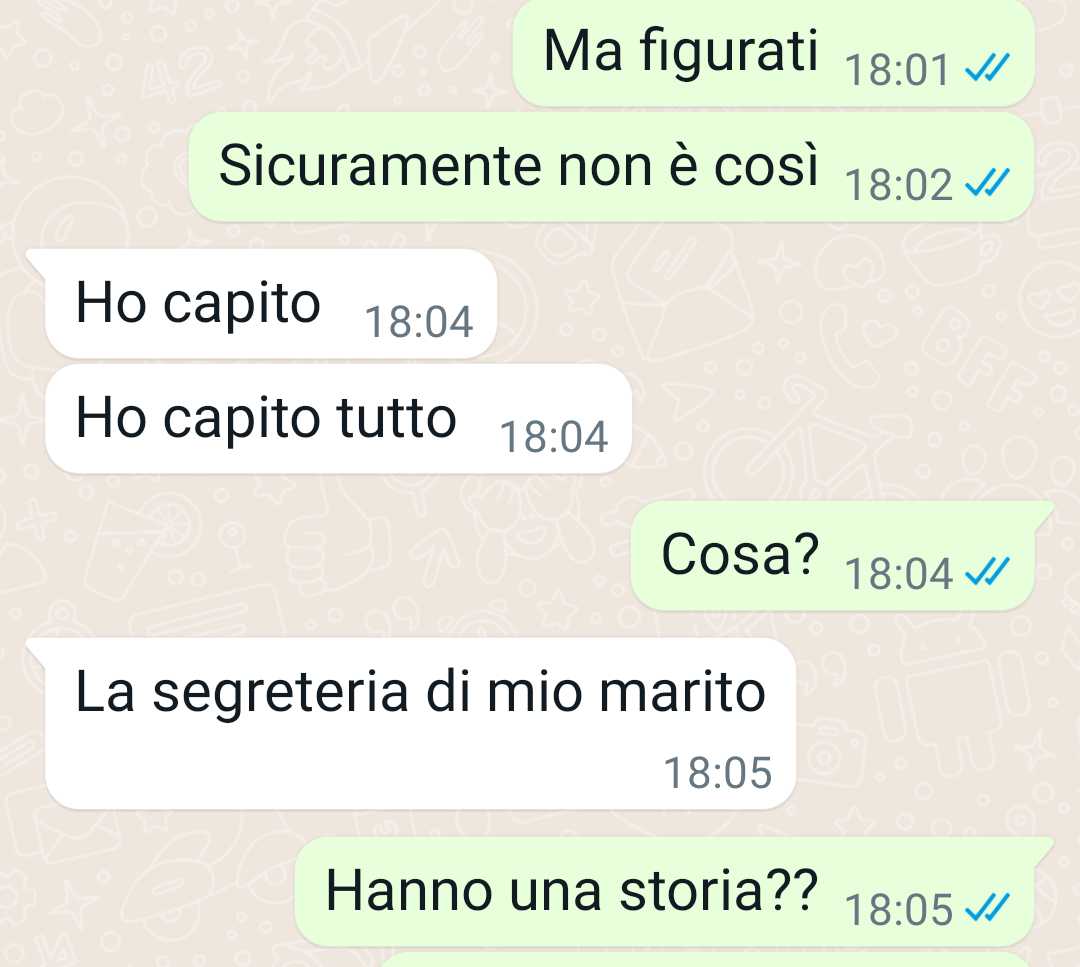Click the blue double-check beside 18:01
Screen dimensions: 1080x967
pyautogui.click(x=988, y=67)
